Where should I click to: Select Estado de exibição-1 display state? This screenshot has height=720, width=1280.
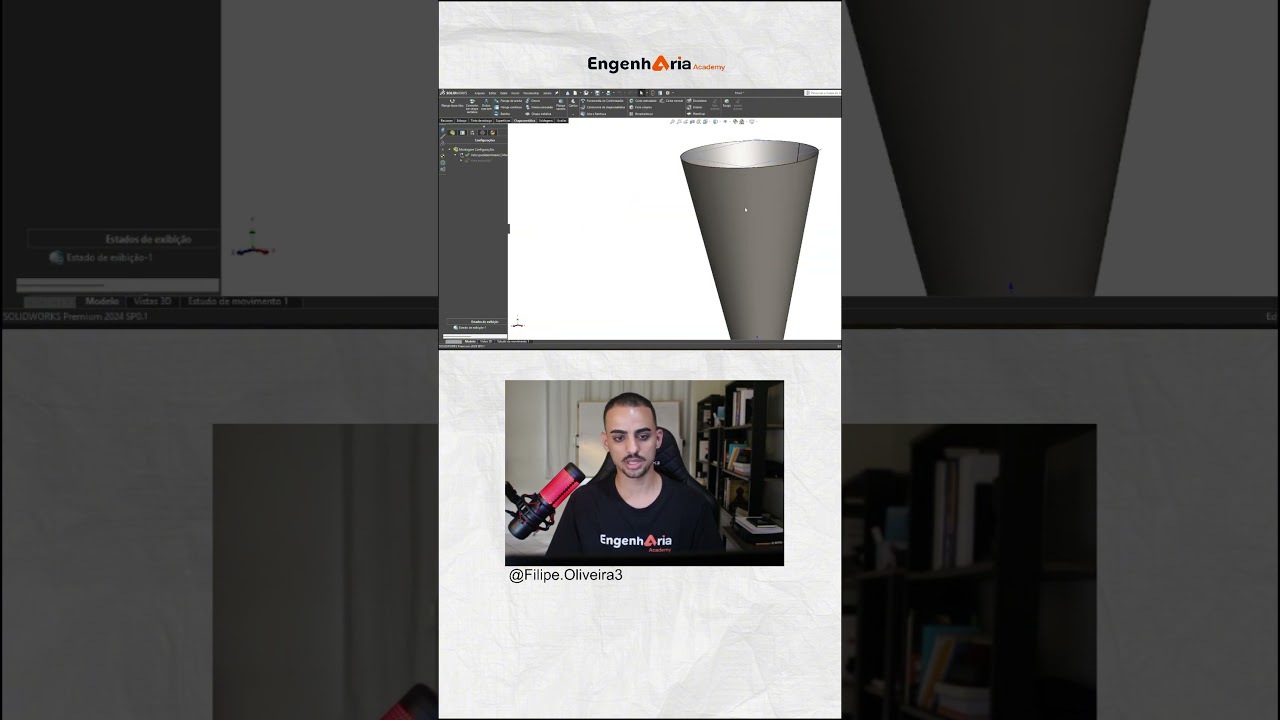tap(470, 327)
